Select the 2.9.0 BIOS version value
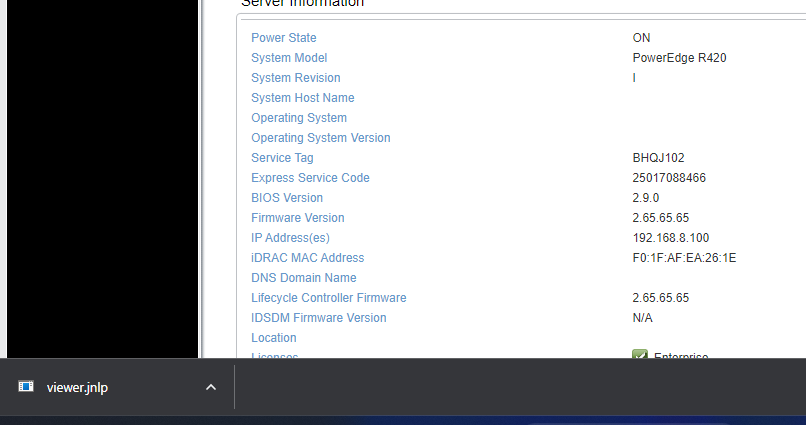Screen dimensions: 806x425 tap(646, 198)
